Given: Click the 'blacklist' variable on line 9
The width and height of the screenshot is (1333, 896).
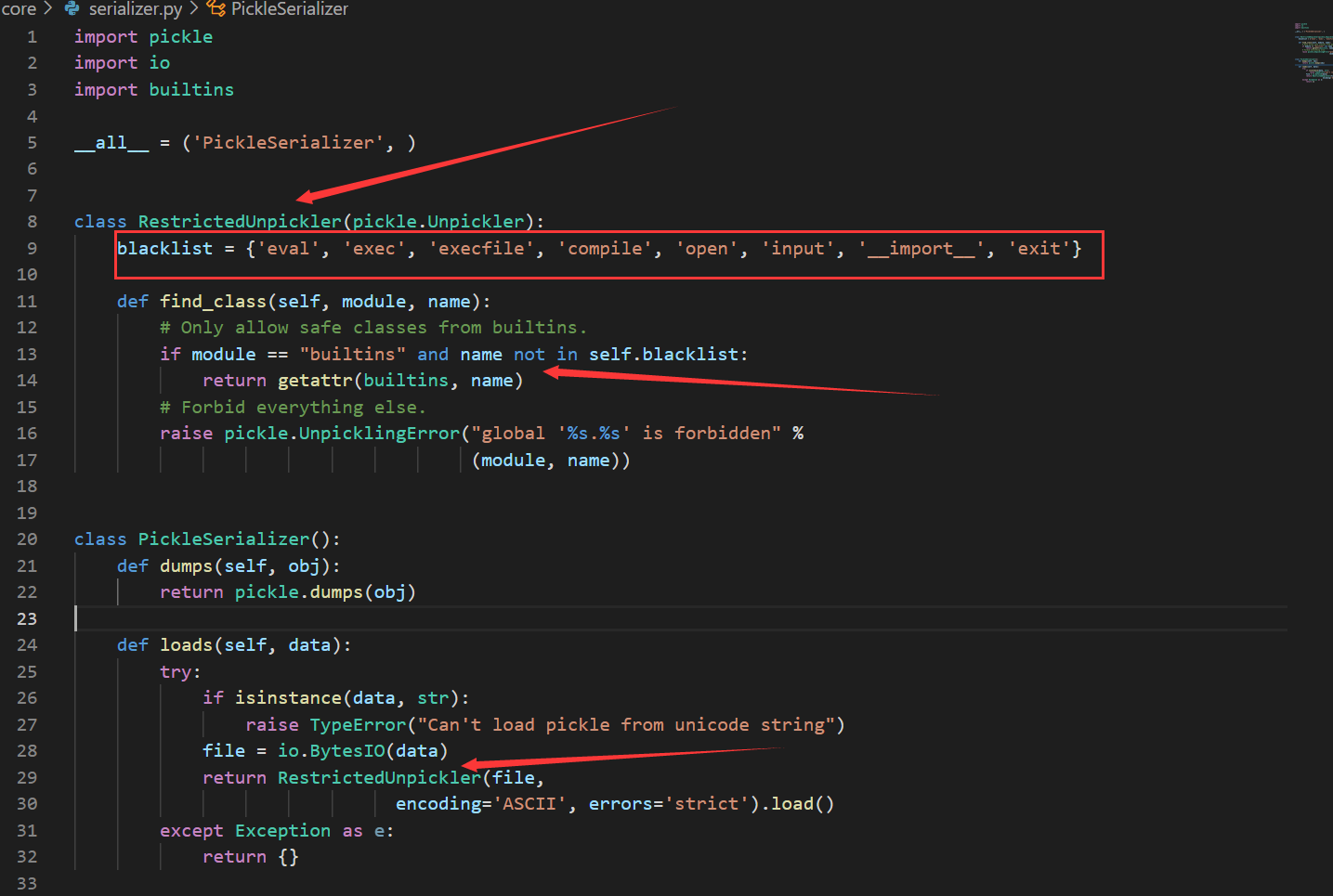Looking at the screenshot, I should (x=165, y=249).
